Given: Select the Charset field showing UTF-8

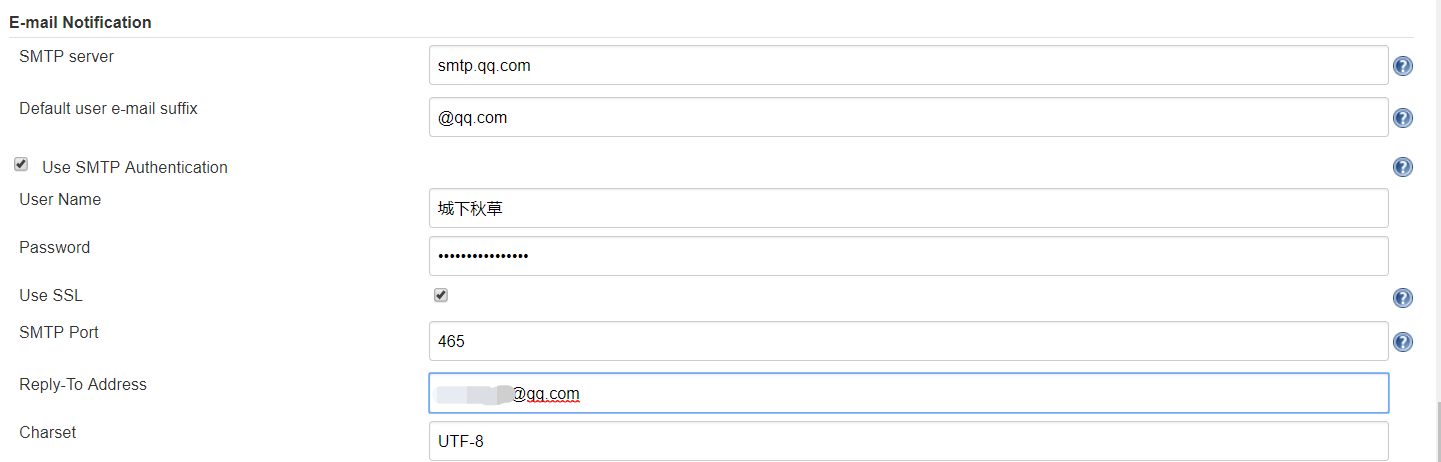Looking at the screenshot, I should [908, 441].
